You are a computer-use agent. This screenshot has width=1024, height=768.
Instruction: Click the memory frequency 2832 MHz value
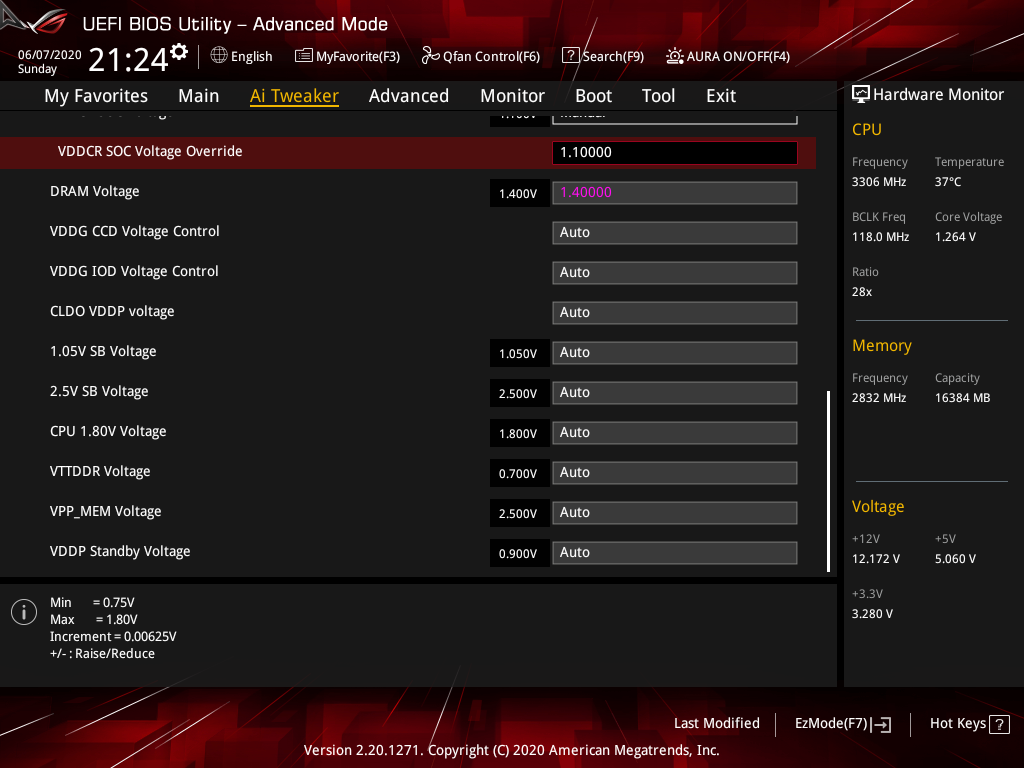(x=878, y=398)
